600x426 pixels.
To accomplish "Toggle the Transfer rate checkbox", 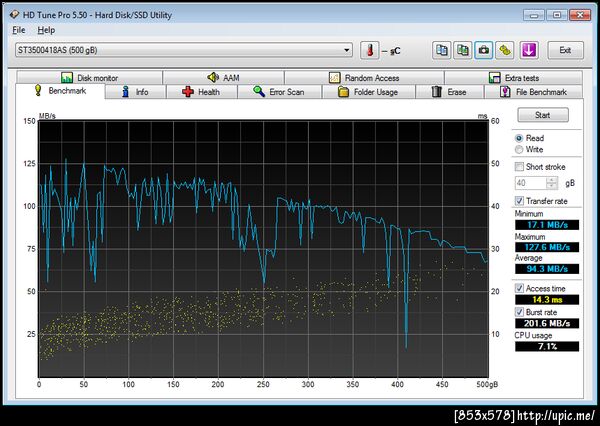I will 519,201.
